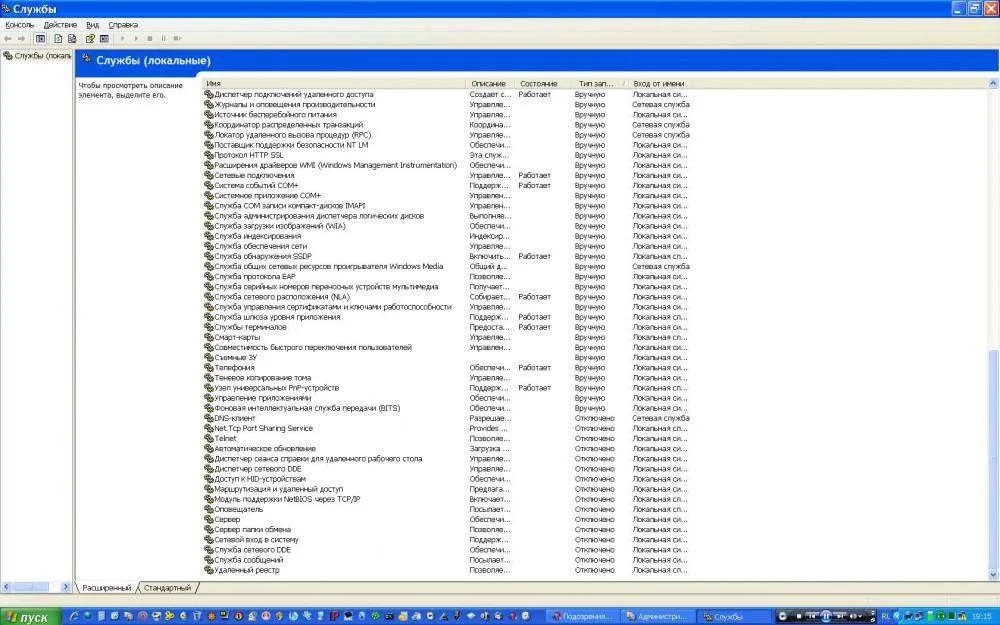The image size is (1000, 625).
Task: Click the gear icon next to Служба индексирования
Action: tap(209, 236)
